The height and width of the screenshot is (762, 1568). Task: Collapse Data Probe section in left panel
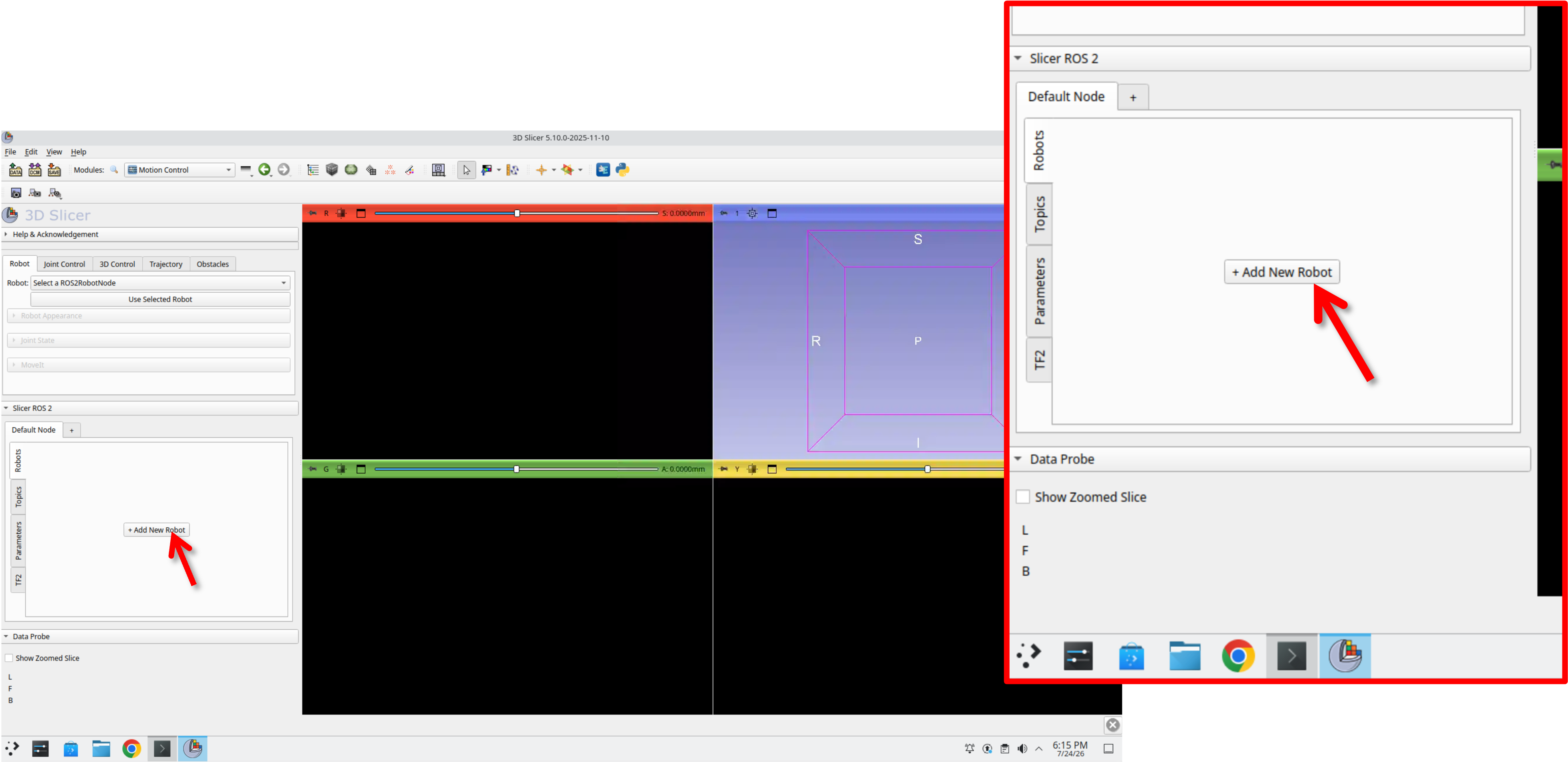point(150,636)
